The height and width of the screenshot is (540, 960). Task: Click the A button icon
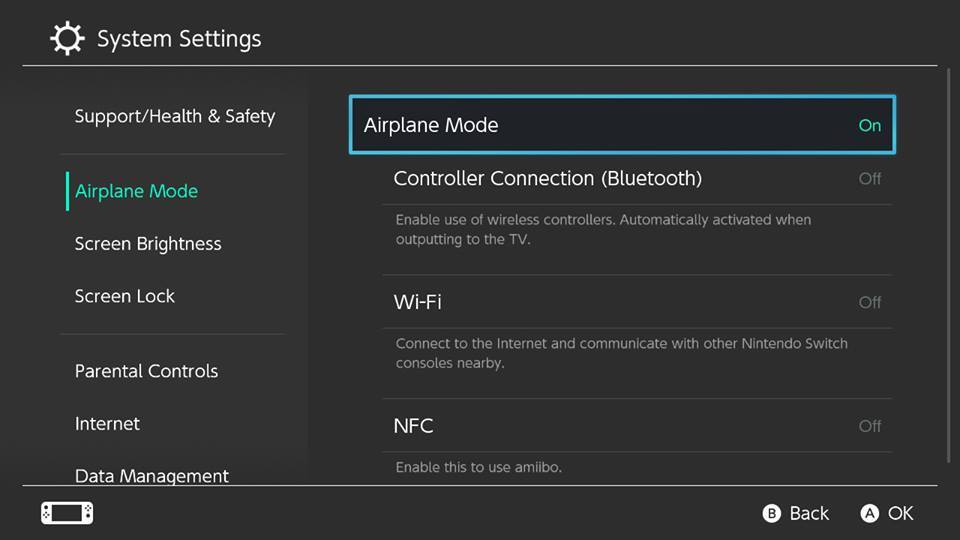[x=869, y=513]
